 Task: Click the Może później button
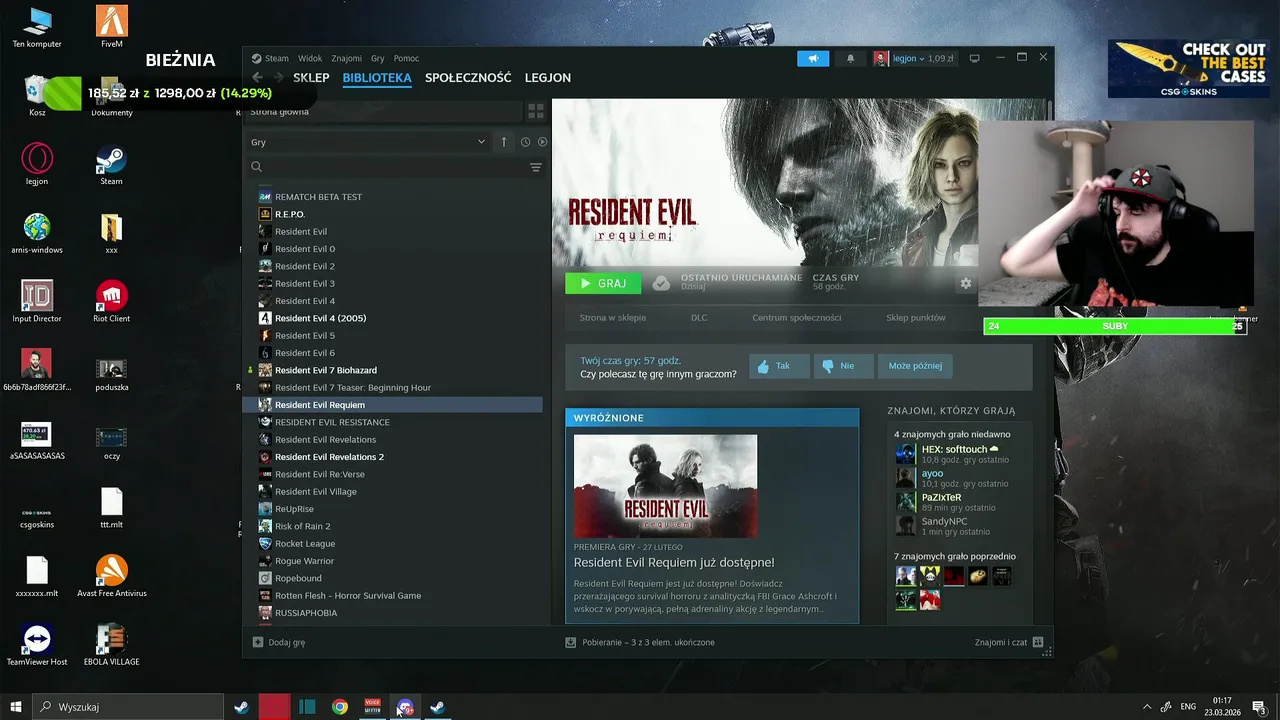(915, 366)
